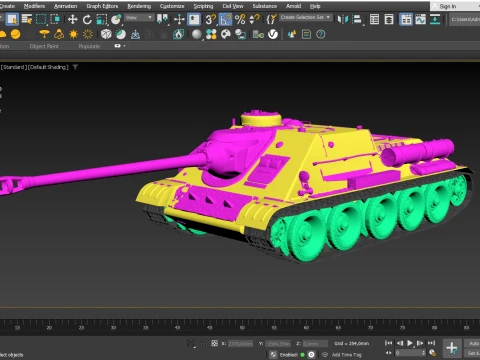Click the [Standard] viewport label menu
The height and width of the screenshot is (360, 480).
(14, 67)
